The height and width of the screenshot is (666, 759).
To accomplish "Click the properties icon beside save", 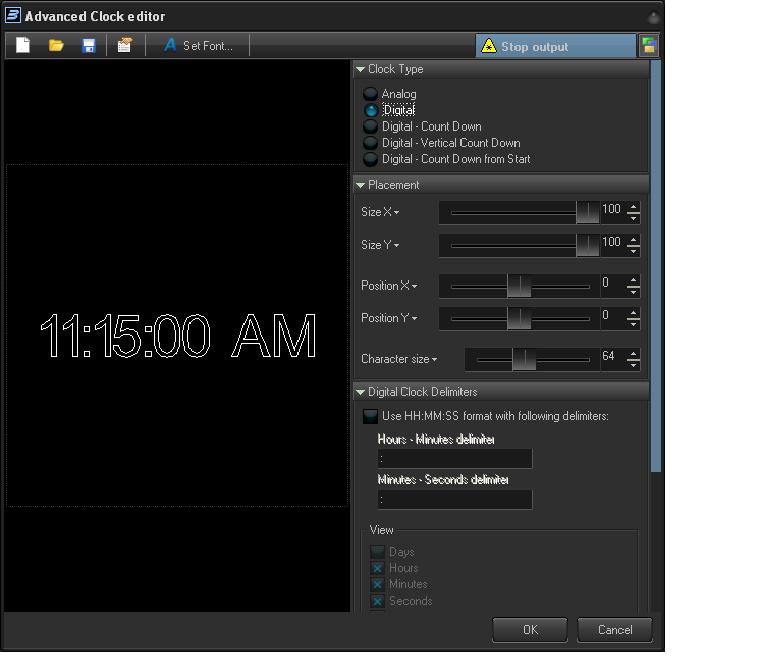I will click(124, 46).
